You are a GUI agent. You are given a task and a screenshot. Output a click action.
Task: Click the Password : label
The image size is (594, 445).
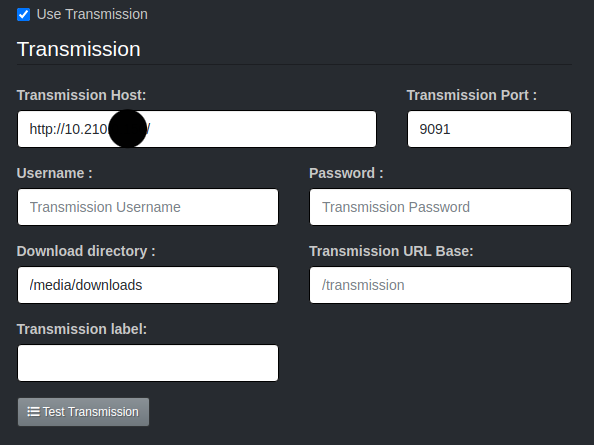[346, 173]
